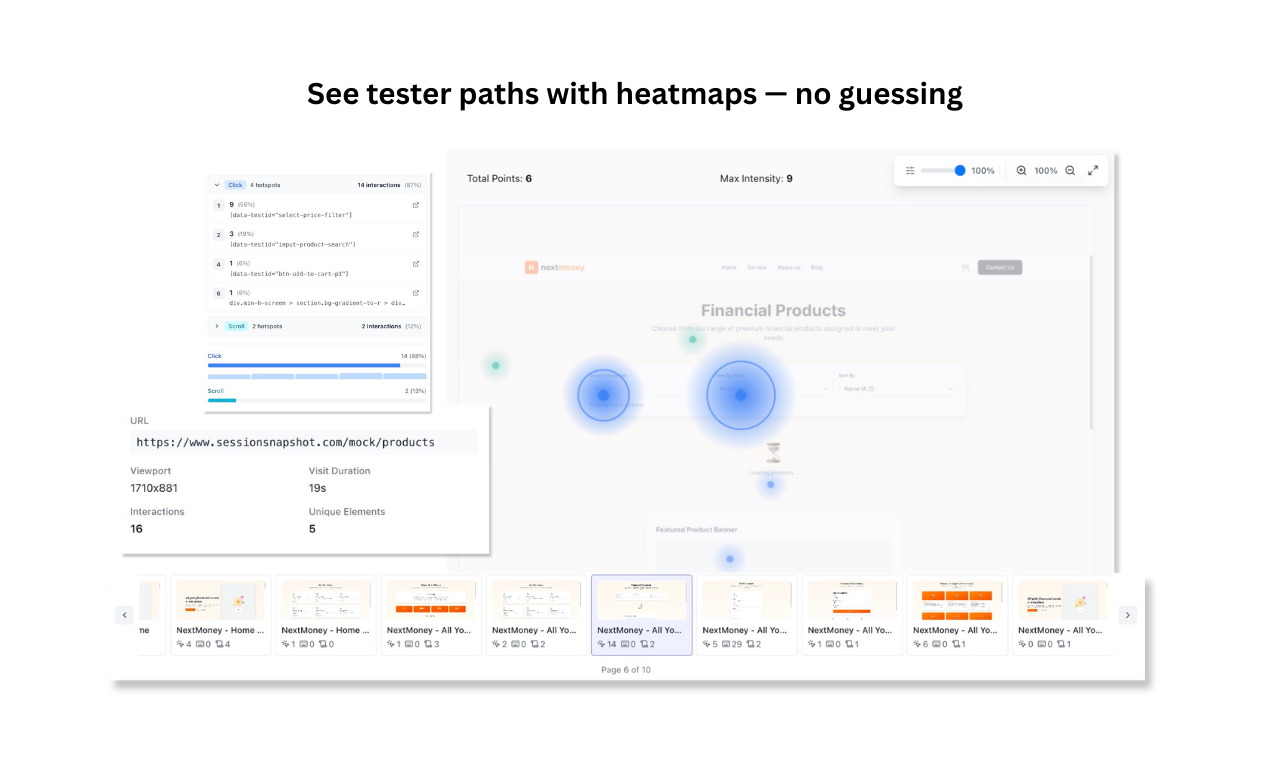Click the left arrow on the thumbnail strip

[124, 615]
